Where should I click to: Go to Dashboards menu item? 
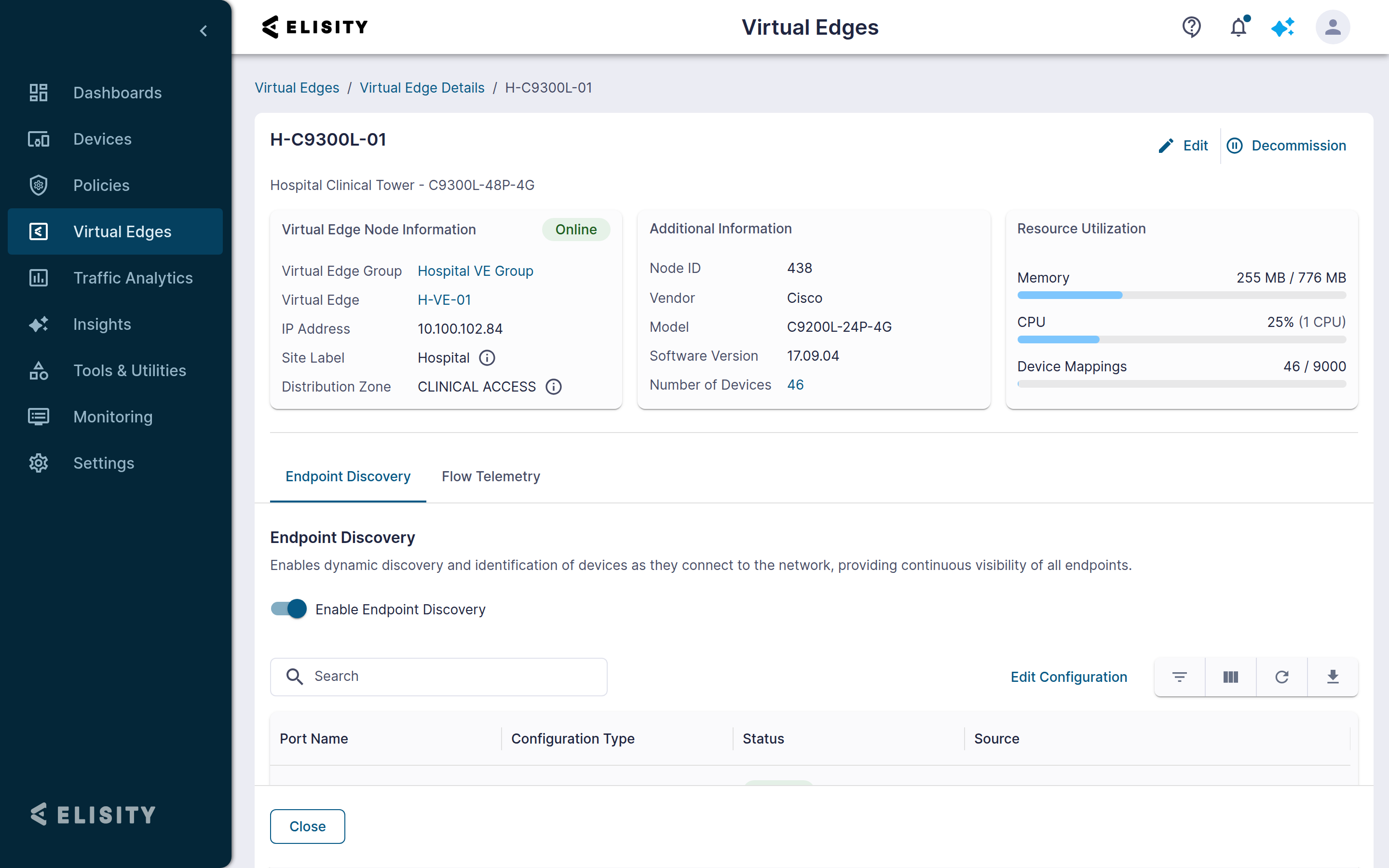tap(118, 93)
